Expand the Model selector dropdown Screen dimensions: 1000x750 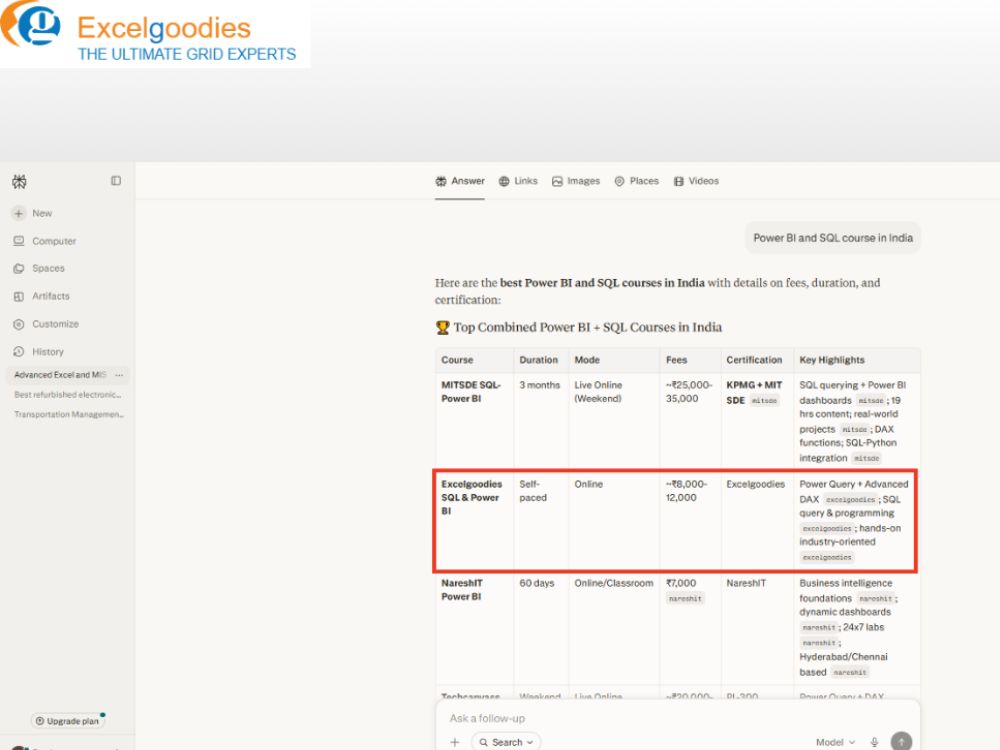835,742
